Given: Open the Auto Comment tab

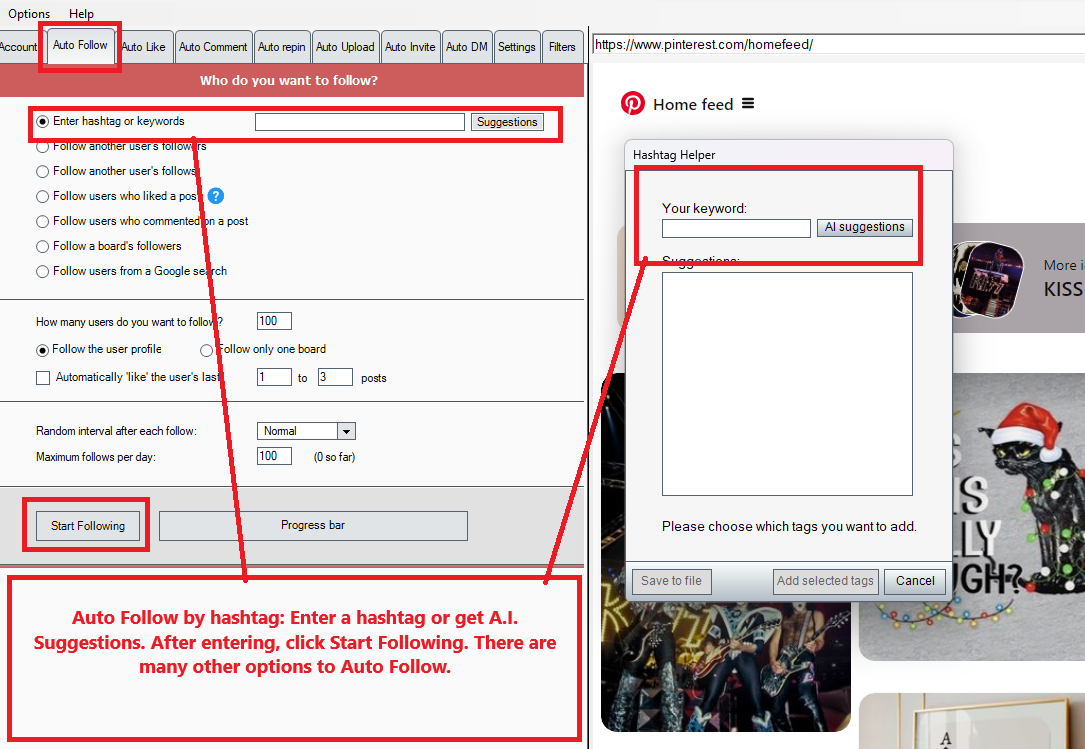Looking at the screenshot, I should click(x=212, y=47).
